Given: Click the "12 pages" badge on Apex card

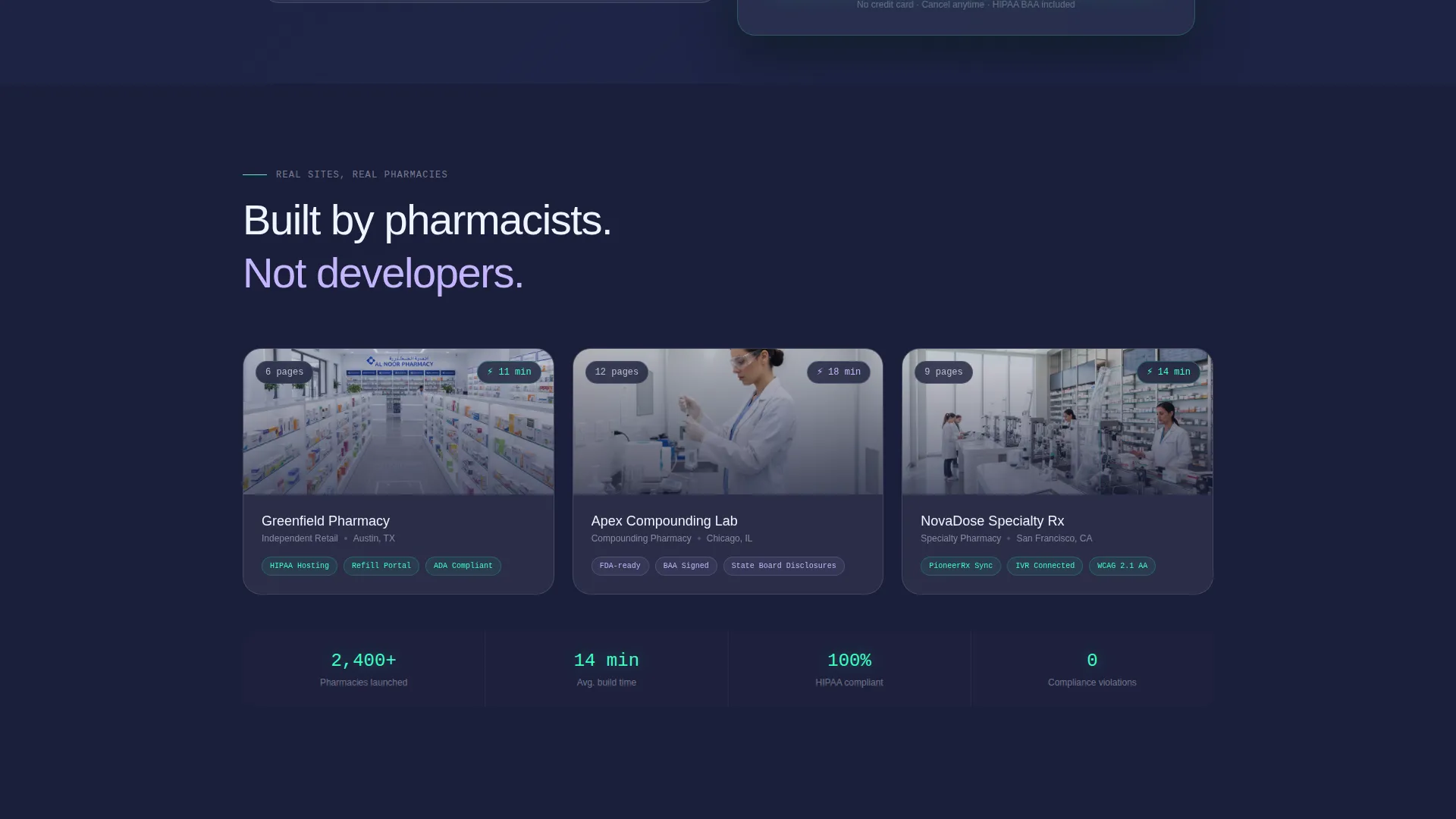Looking at the screenshot, I should click(617, 372).
